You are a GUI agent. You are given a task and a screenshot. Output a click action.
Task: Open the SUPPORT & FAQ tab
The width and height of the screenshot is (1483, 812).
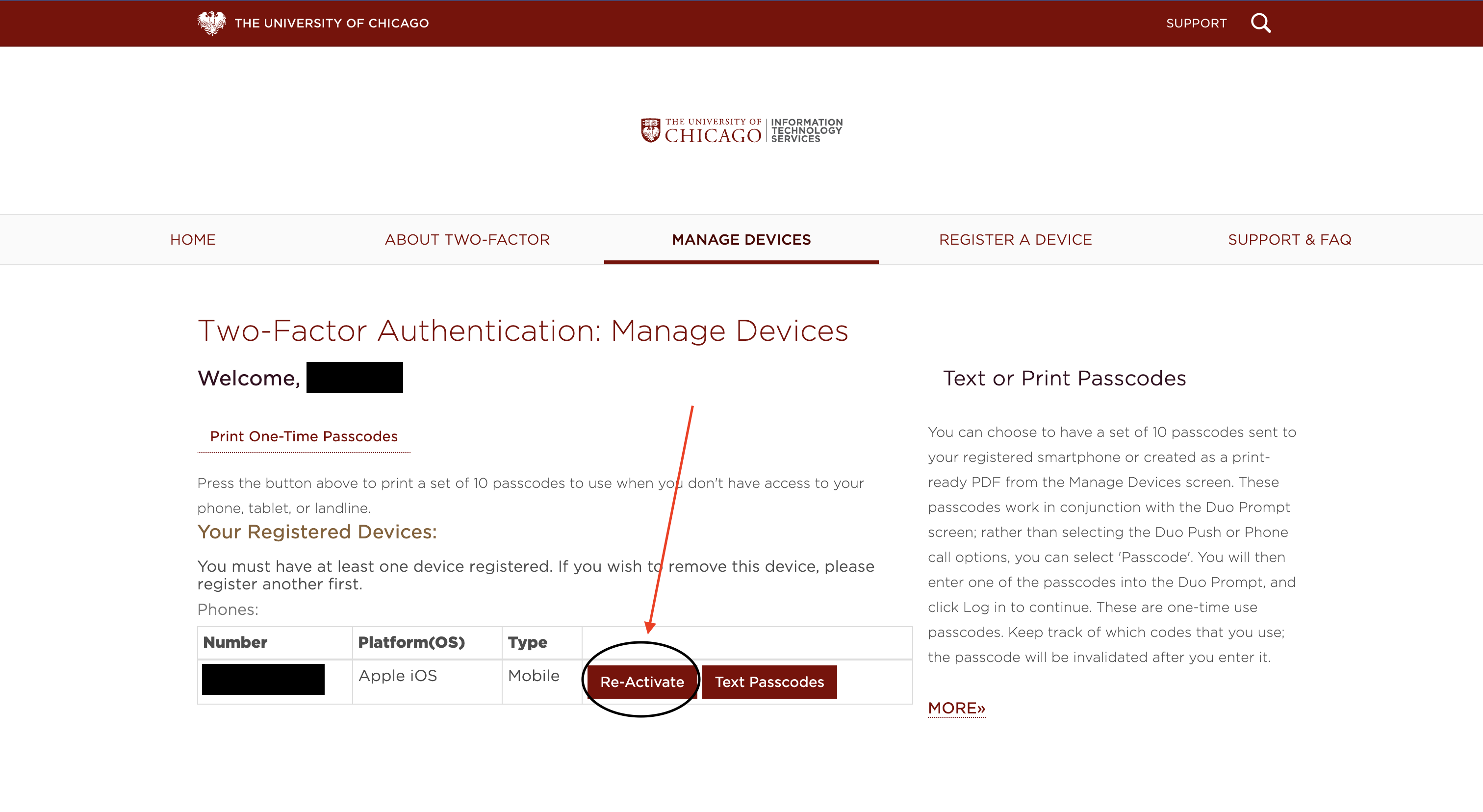coord(1289,240)
